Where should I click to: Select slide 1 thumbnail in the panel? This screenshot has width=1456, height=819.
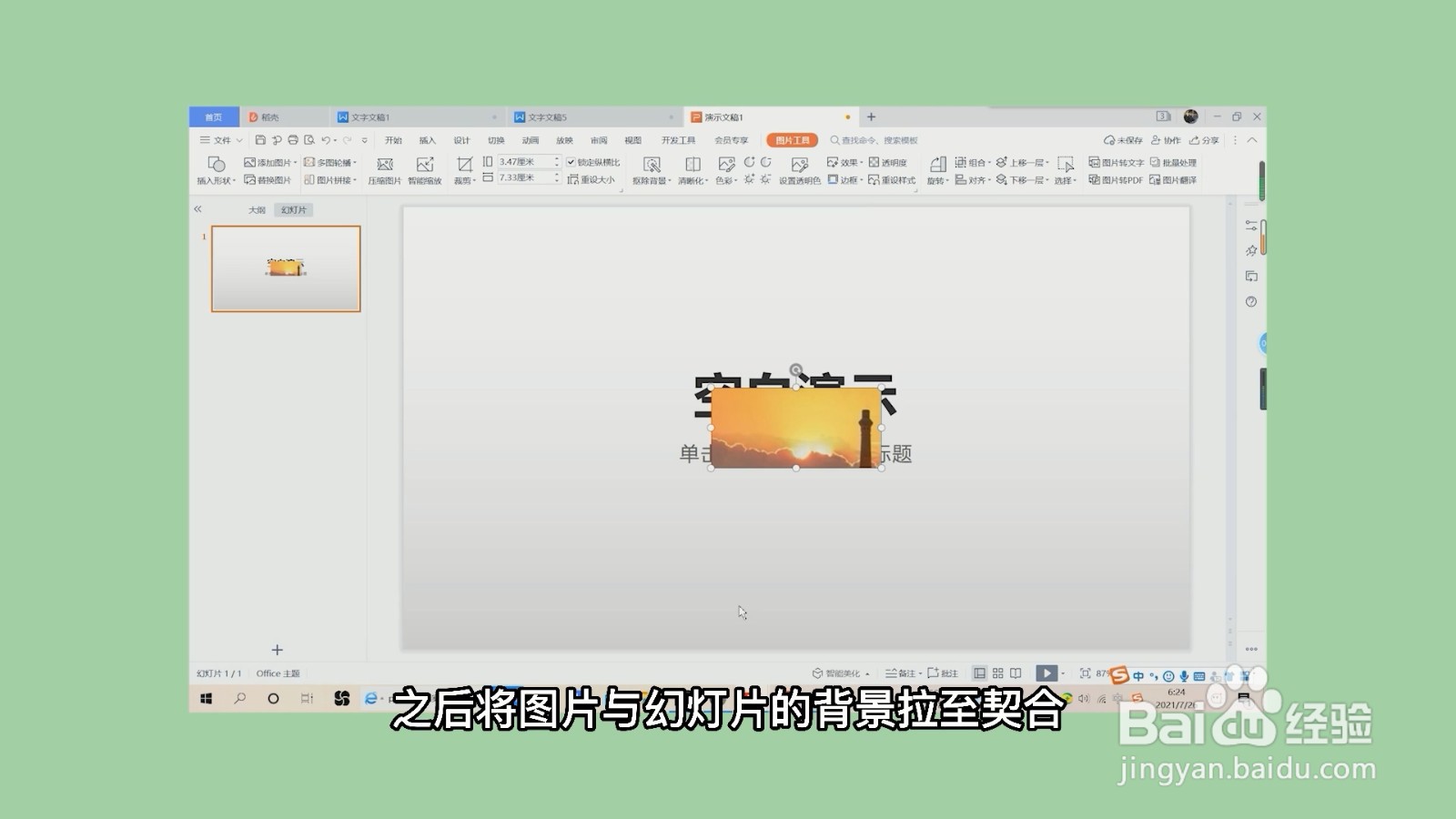point(286,268)
